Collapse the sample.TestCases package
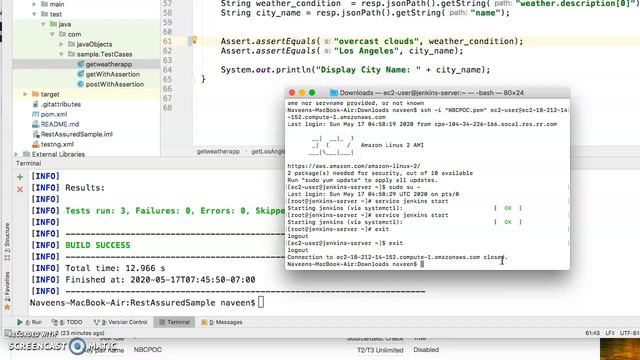This screenshot has height=360, width=640. 62,54
